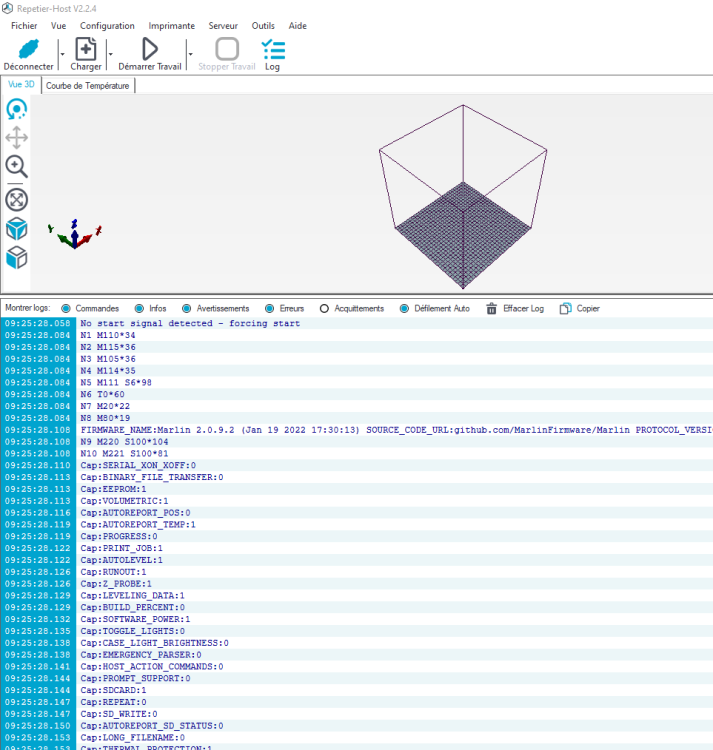Select the rotate view tool
The height and width of the screenshot is (750, 713).
click(17, 109)
